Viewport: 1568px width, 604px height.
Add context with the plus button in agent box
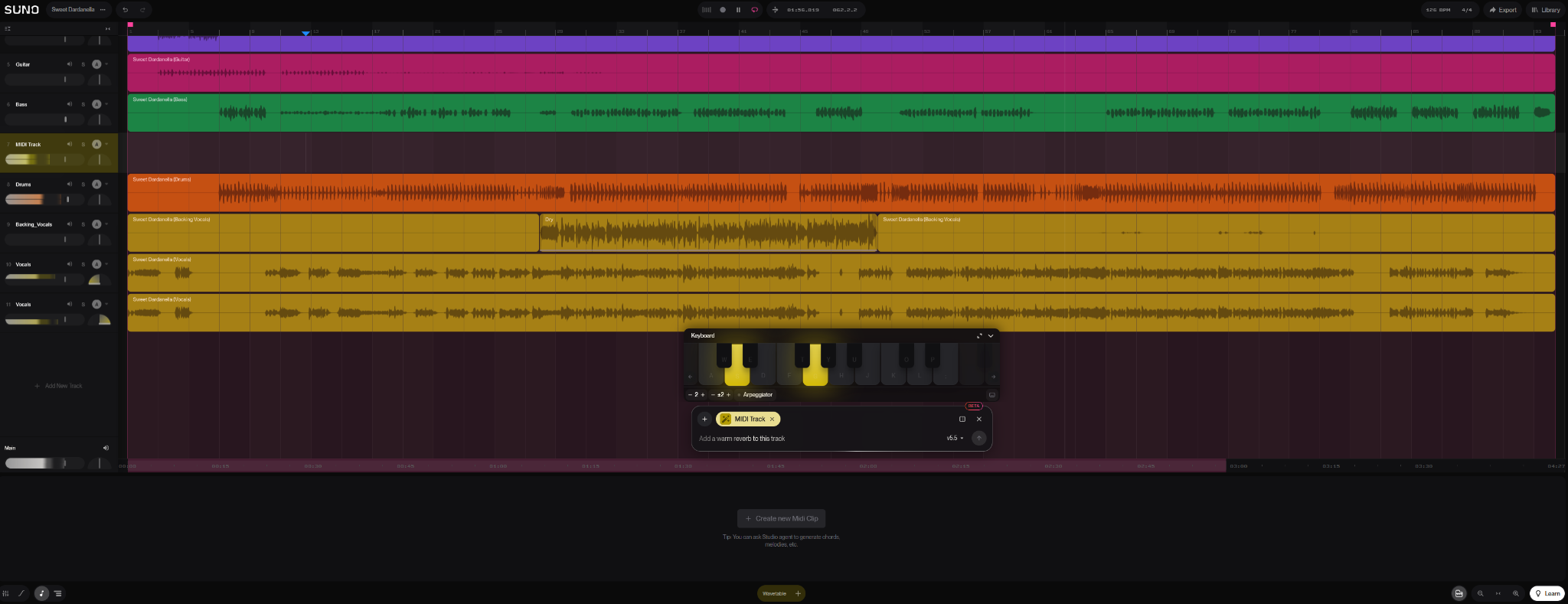pos(705,419)
